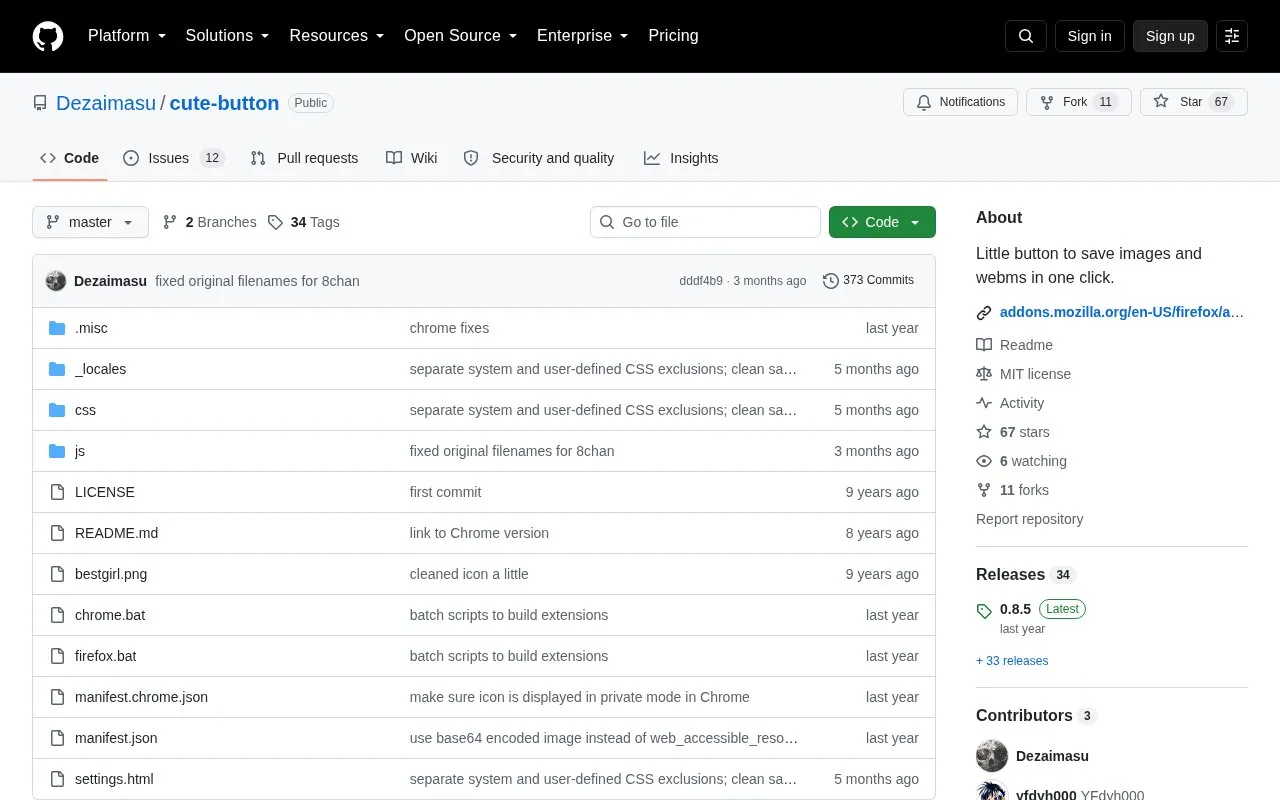1280x800 pixels.
Task: Expand the Resources menu
Action: [x=337, y=36]
